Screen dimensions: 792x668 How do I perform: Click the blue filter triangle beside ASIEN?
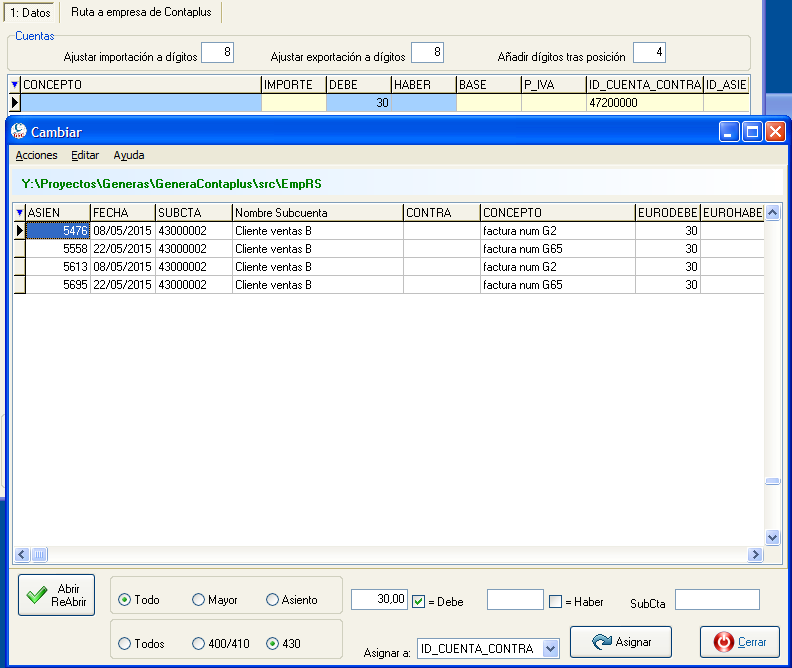coord(19,213)
